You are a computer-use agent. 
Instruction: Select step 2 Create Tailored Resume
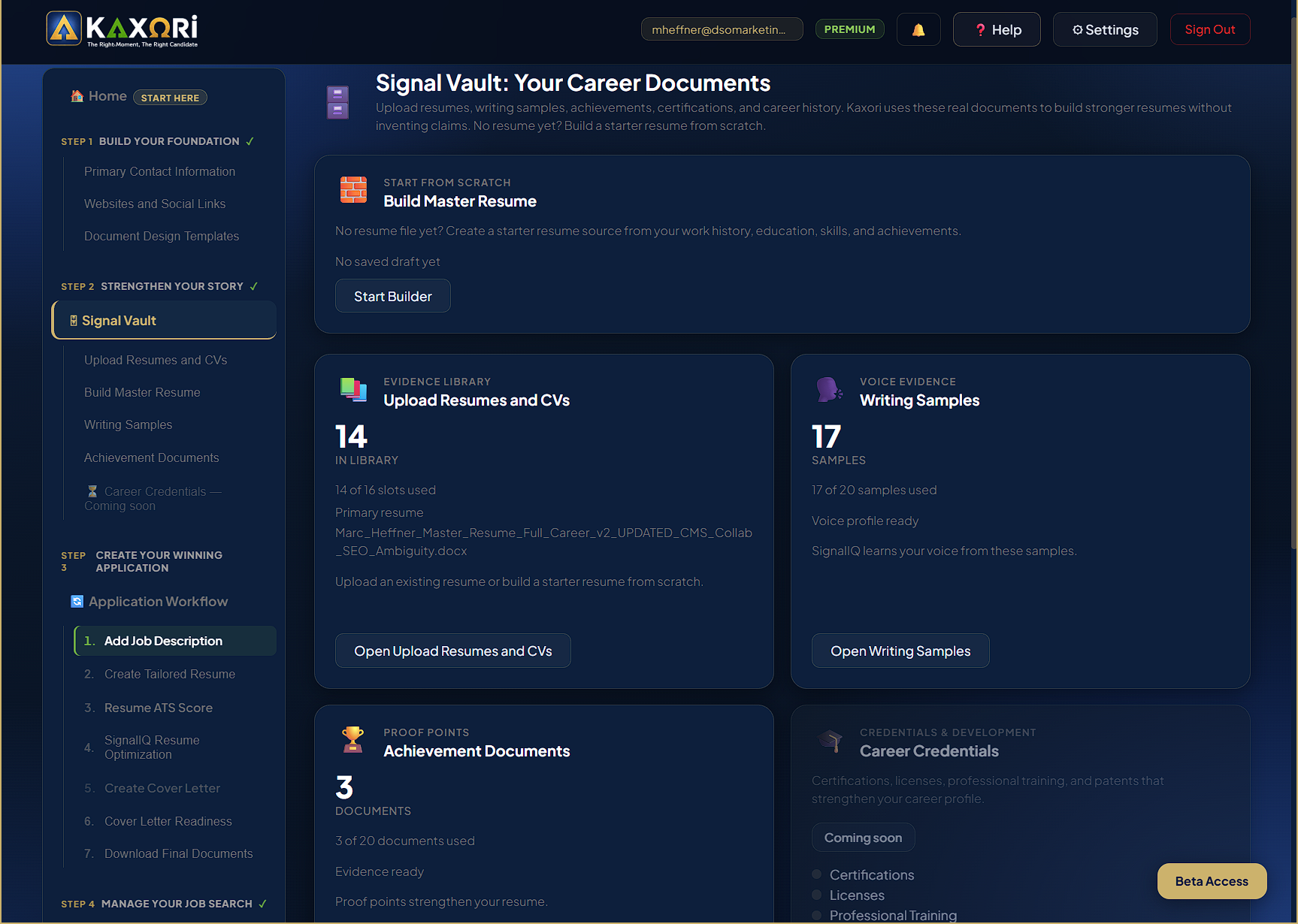[x=170, y=674]
